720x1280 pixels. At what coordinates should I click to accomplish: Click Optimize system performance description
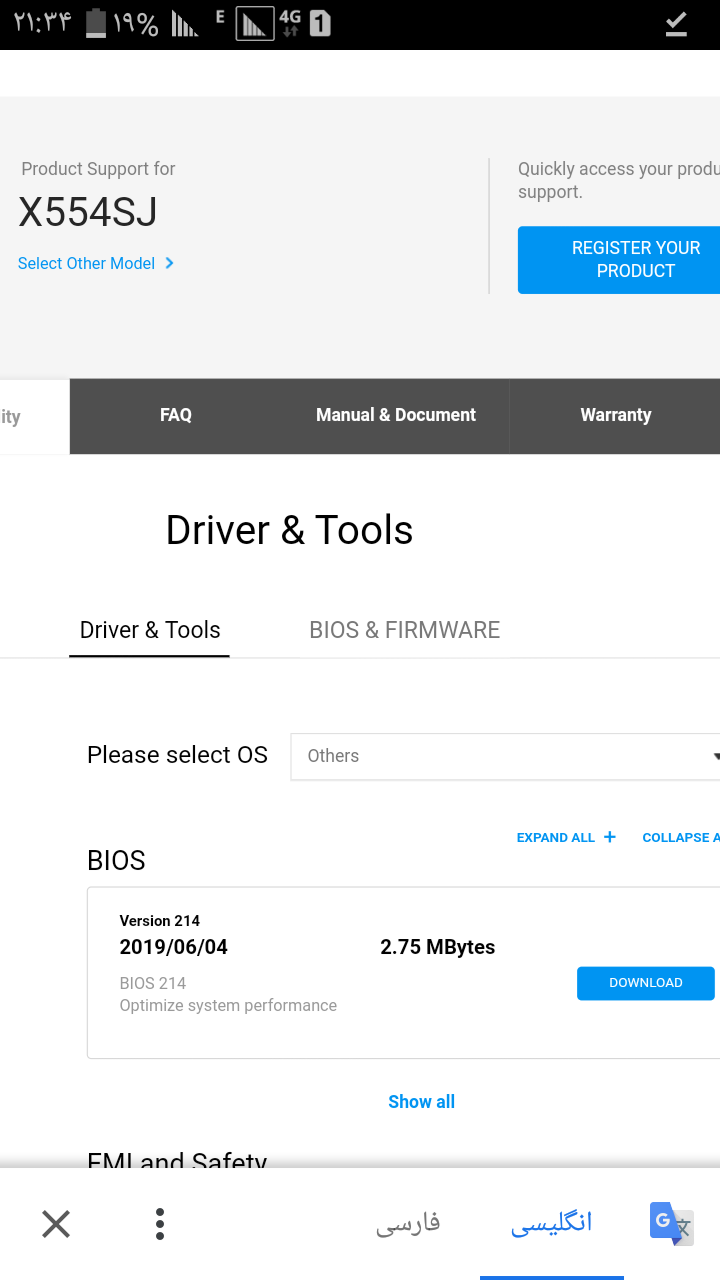point(228,1006)
